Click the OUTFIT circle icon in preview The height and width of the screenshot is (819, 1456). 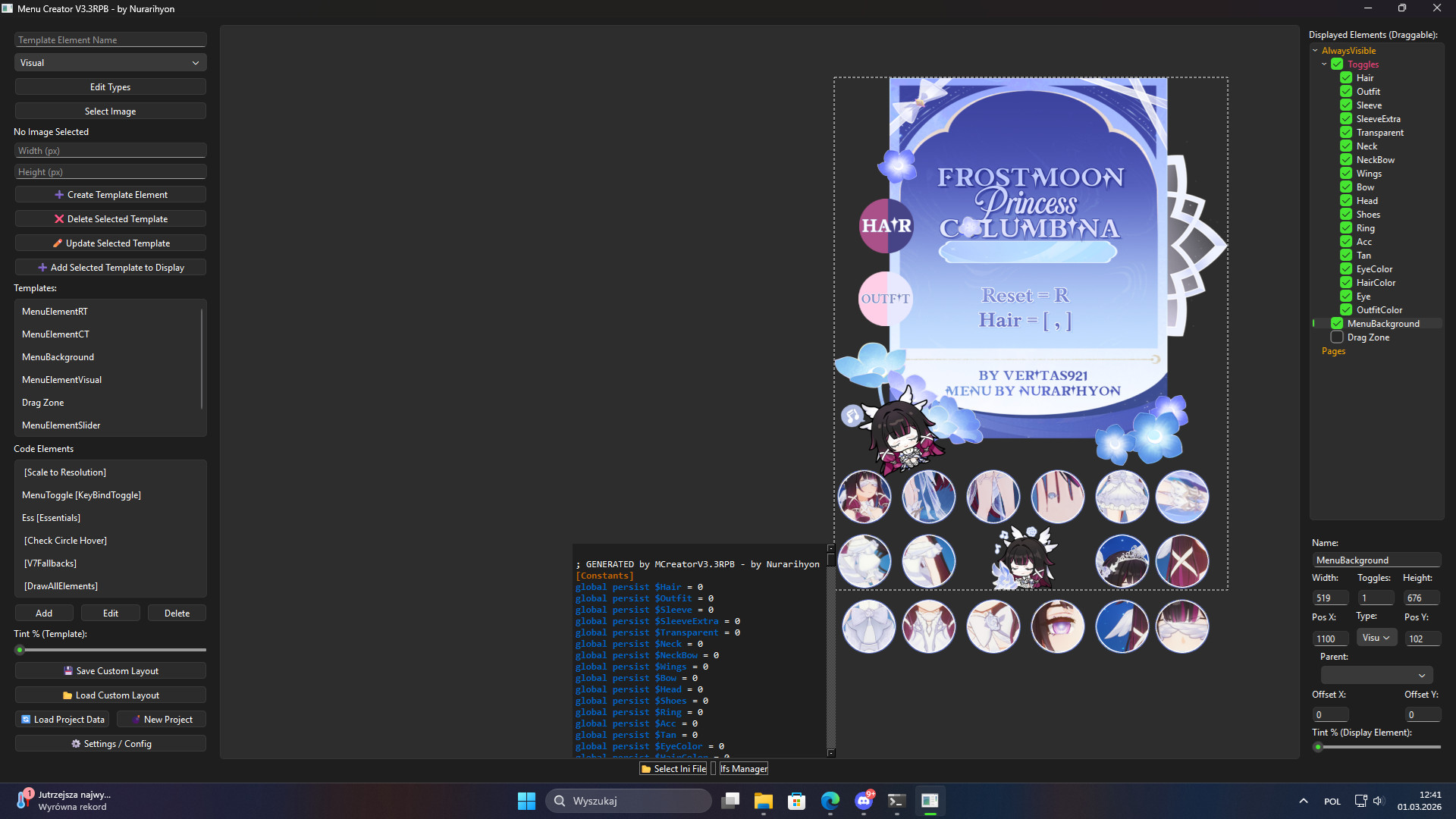pos(885,298)
